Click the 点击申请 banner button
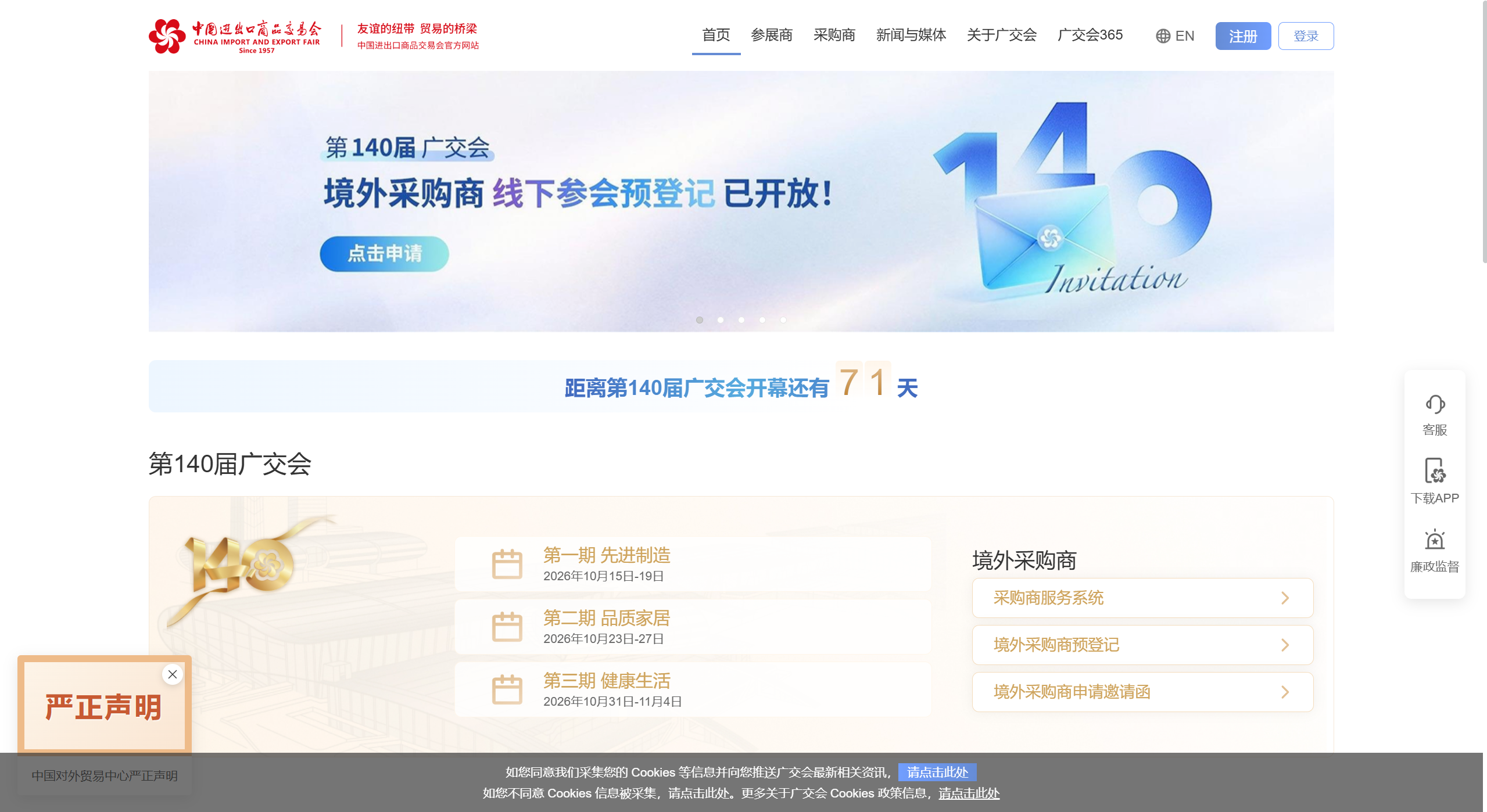The height and width of the screenshot is (812, 1487). pos(384,254)
